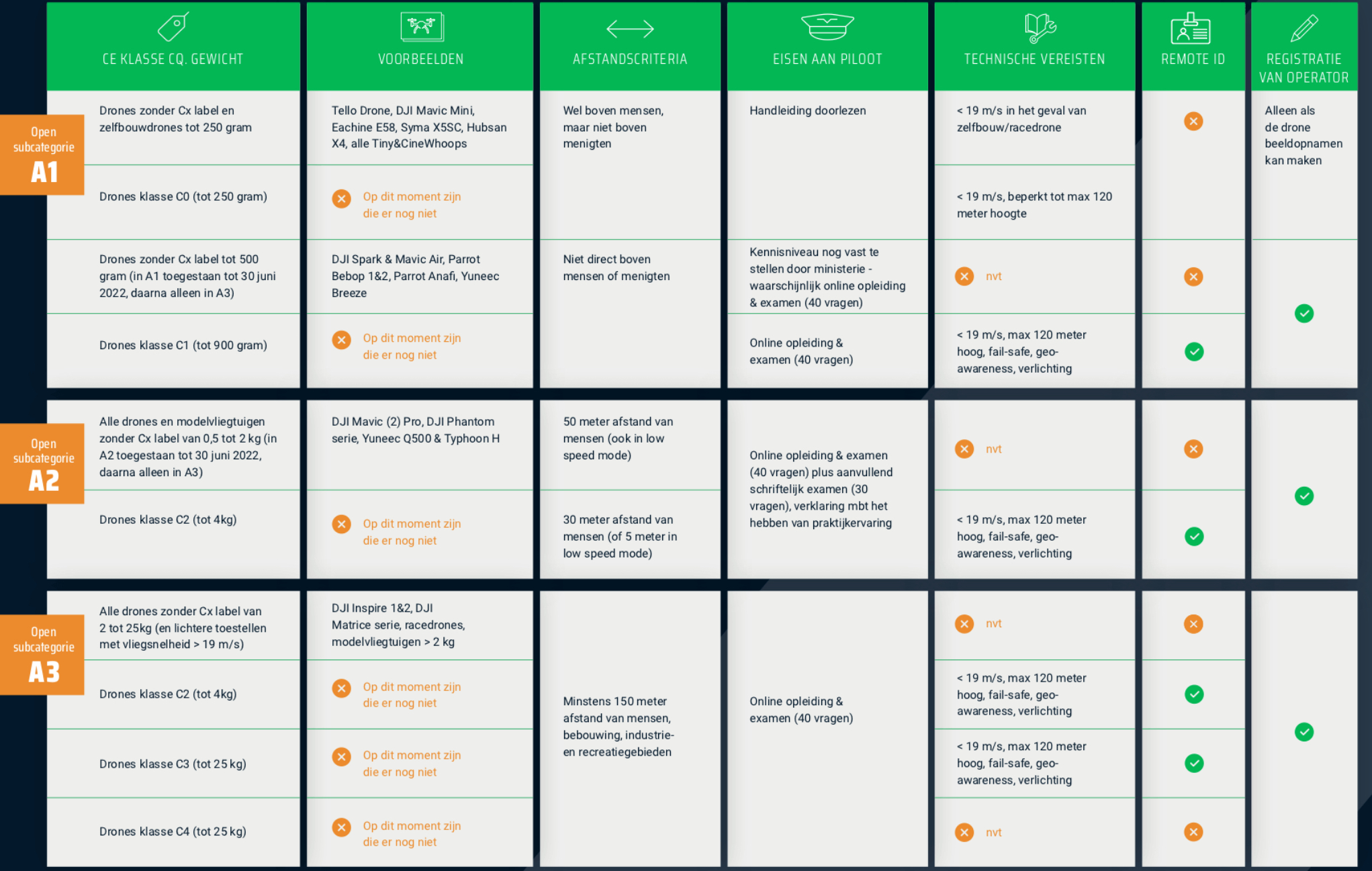Image resolution: width=1372 pixels, height=871 pixels.
Task: Click the pilot cap icon
Action: 827,27
